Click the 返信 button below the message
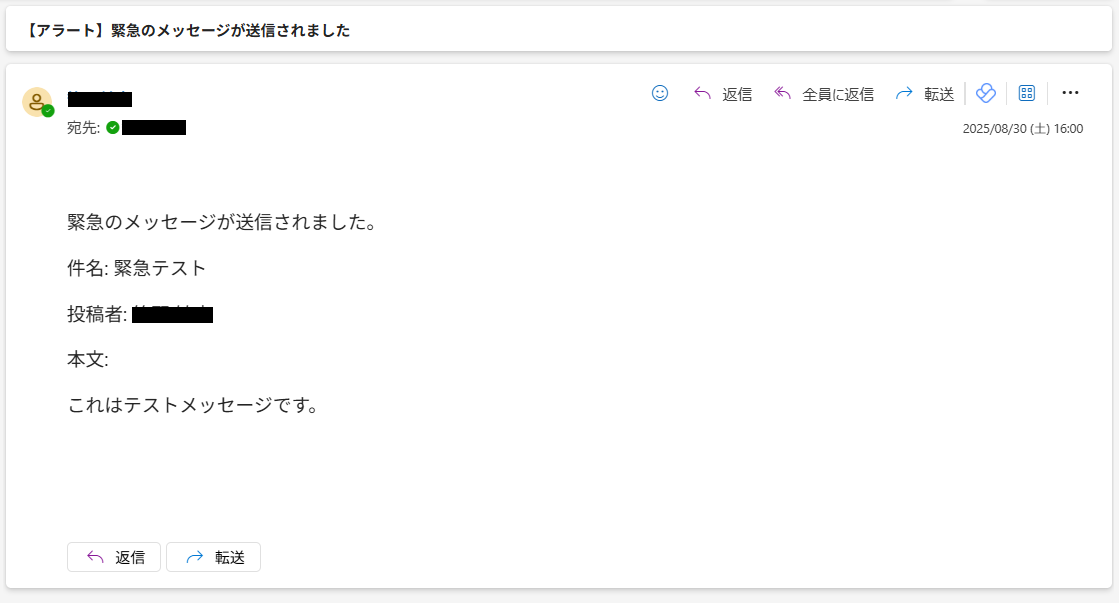The height and width of the screenshot is (603, 1119). click(114, 557)
